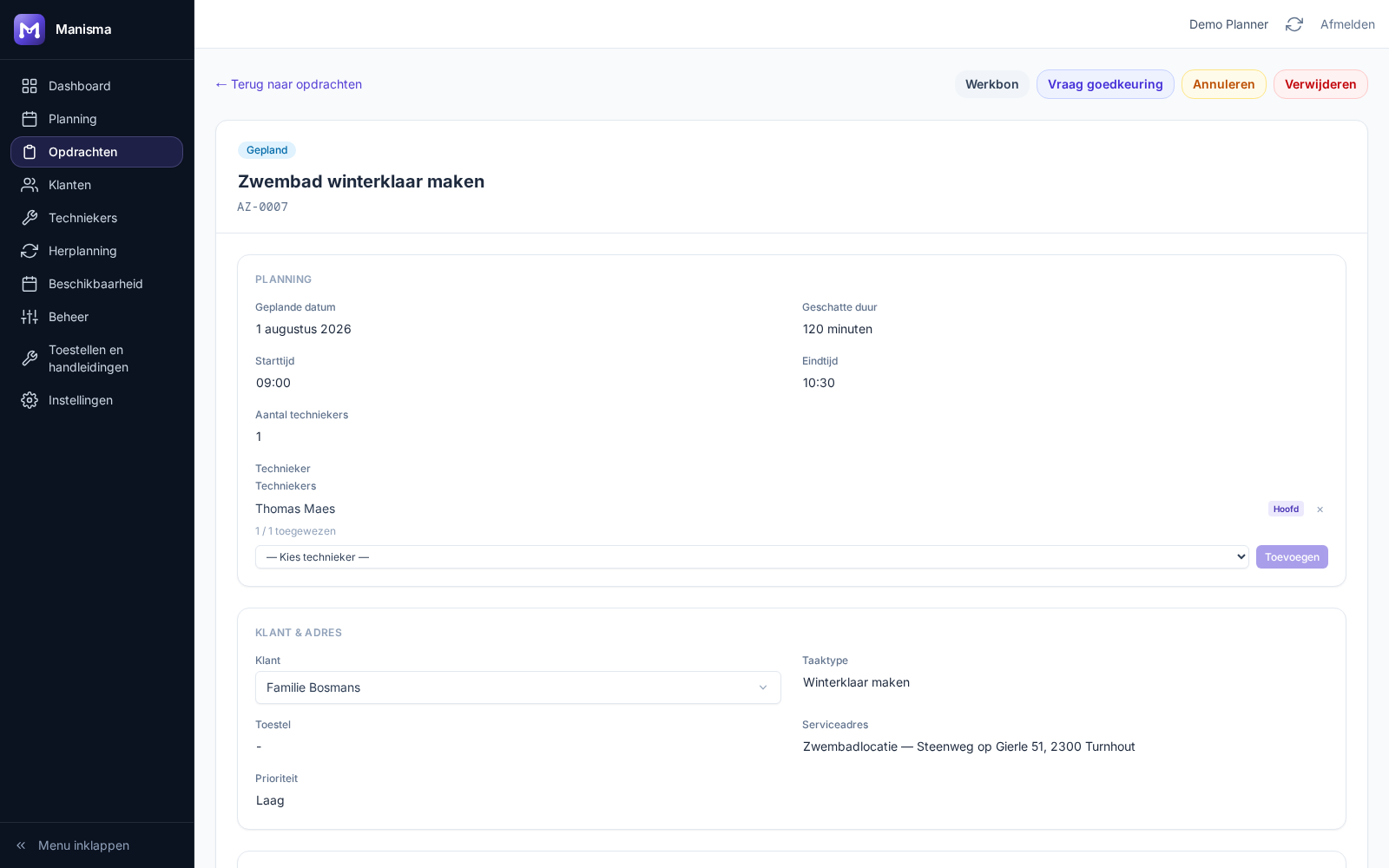This screenshot has width=1389, height=868.
Task: Click the Demo Planner user name
Action: [x=1228, y=24]
